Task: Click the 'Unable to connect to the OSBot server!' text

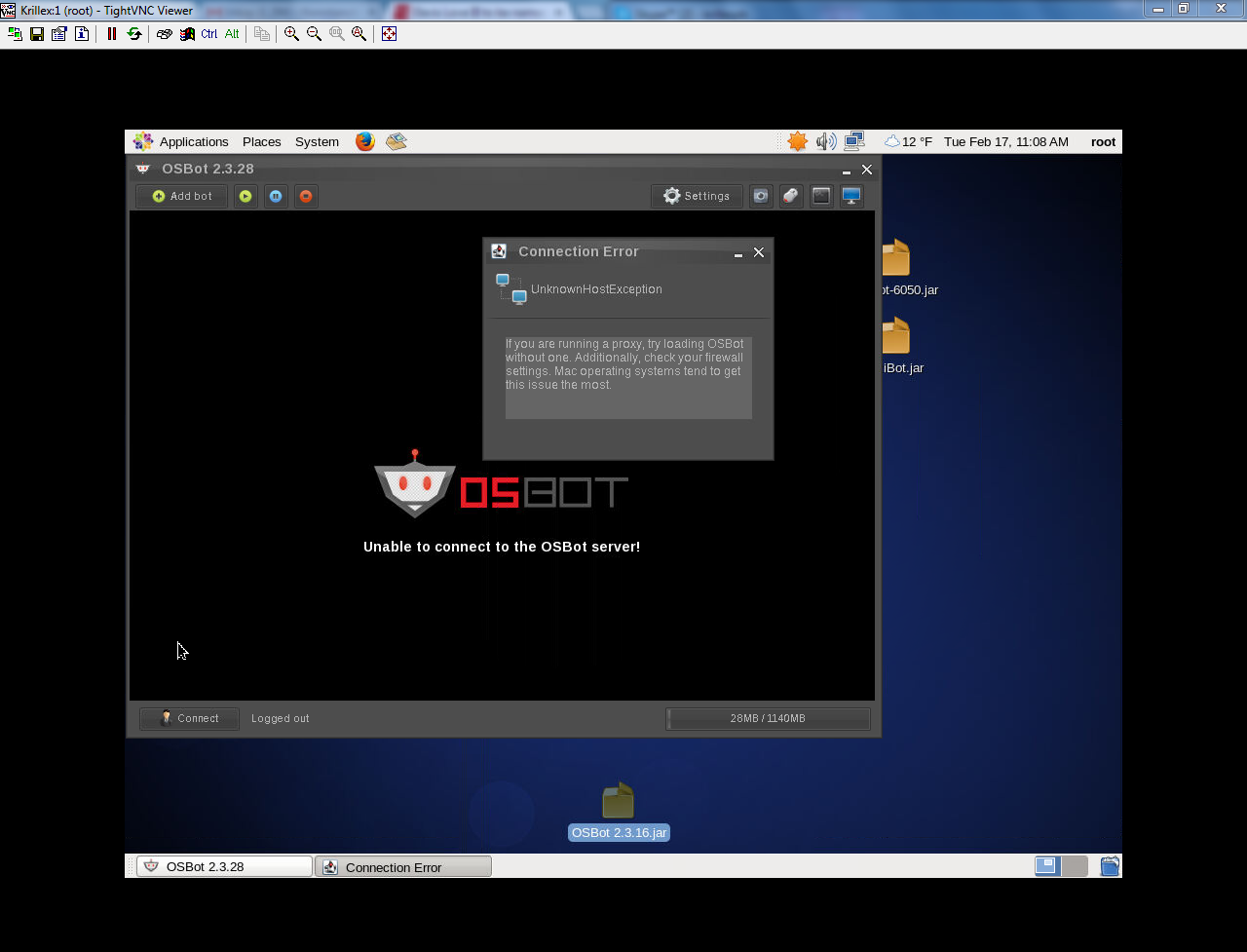Action: (x=502, y=547)
